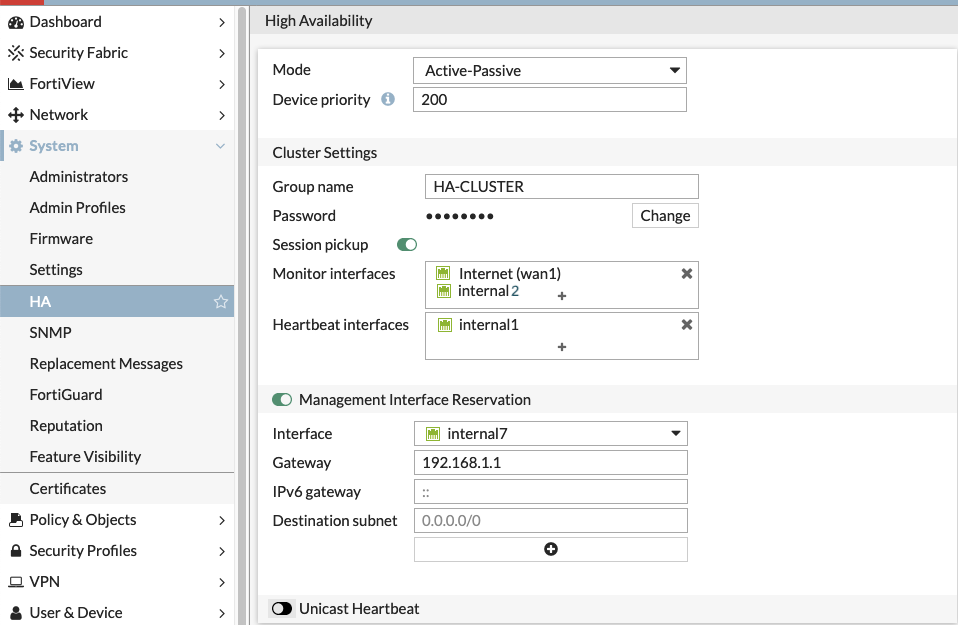The height and width of the screenshot is (625, 958).
Task: Click the Group name field
Action: click(x=561, y=186)
